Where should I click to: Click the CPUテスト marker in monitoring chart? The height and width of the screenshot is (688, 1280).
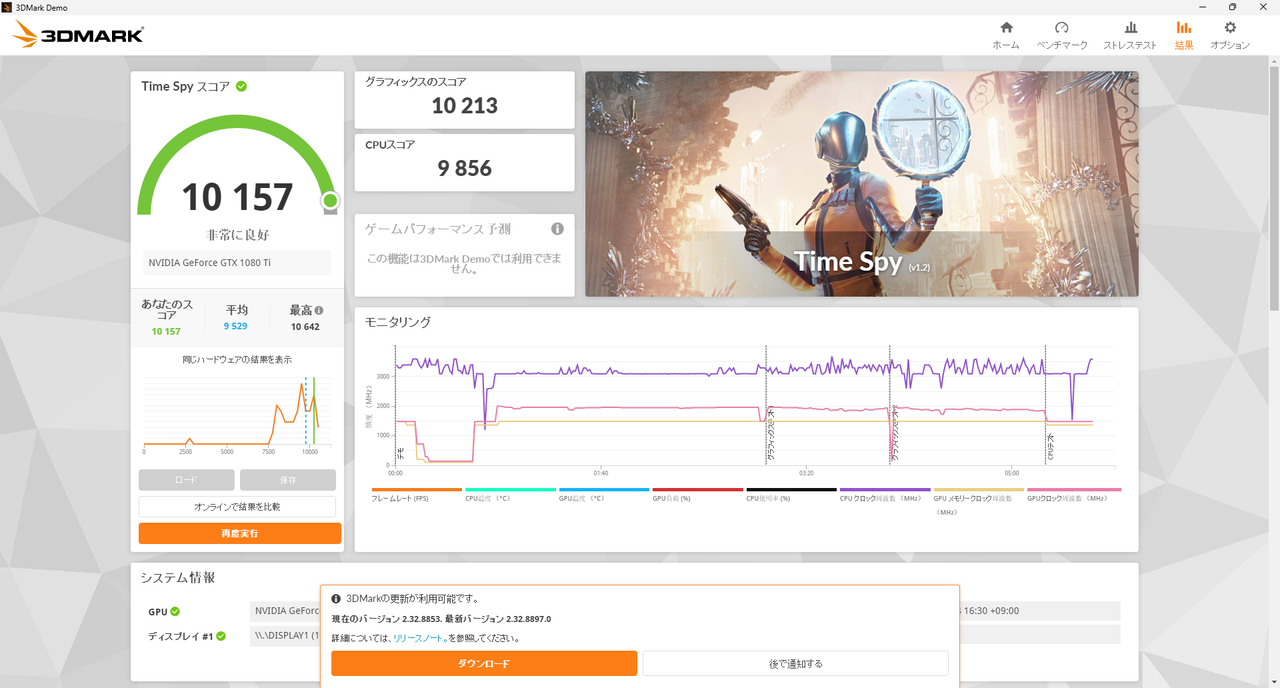pyautogui.click(x=1050, y=448)
